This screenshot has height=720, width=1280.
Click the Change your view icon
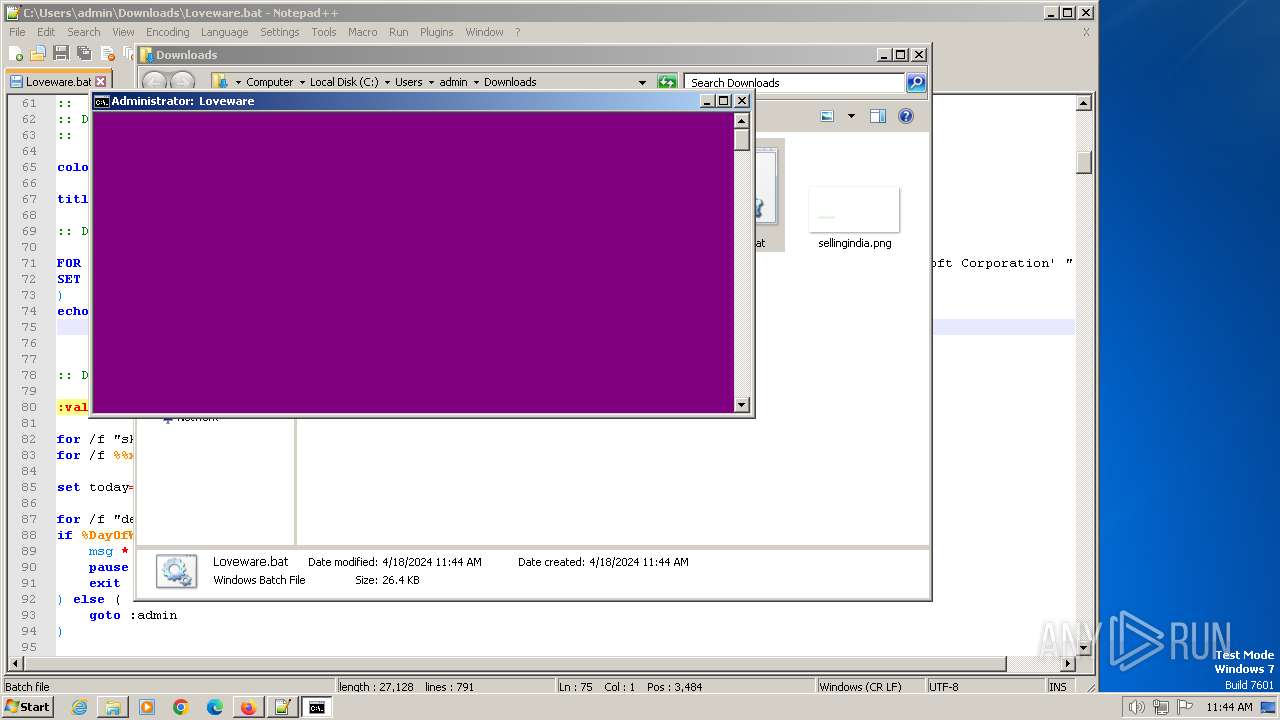tap(827, 116)
